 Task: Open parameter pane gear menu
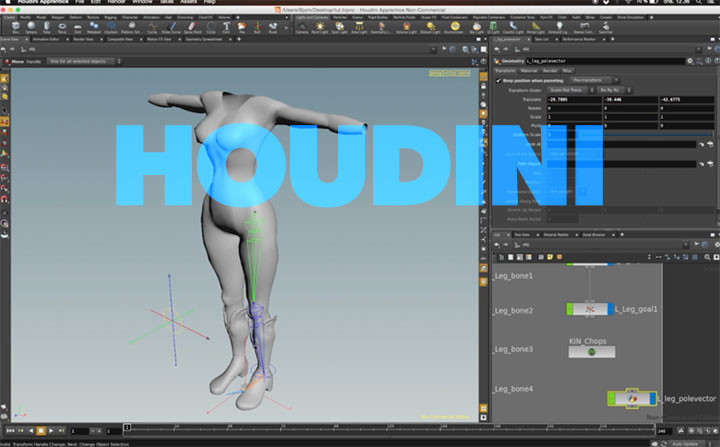[690, 61]
